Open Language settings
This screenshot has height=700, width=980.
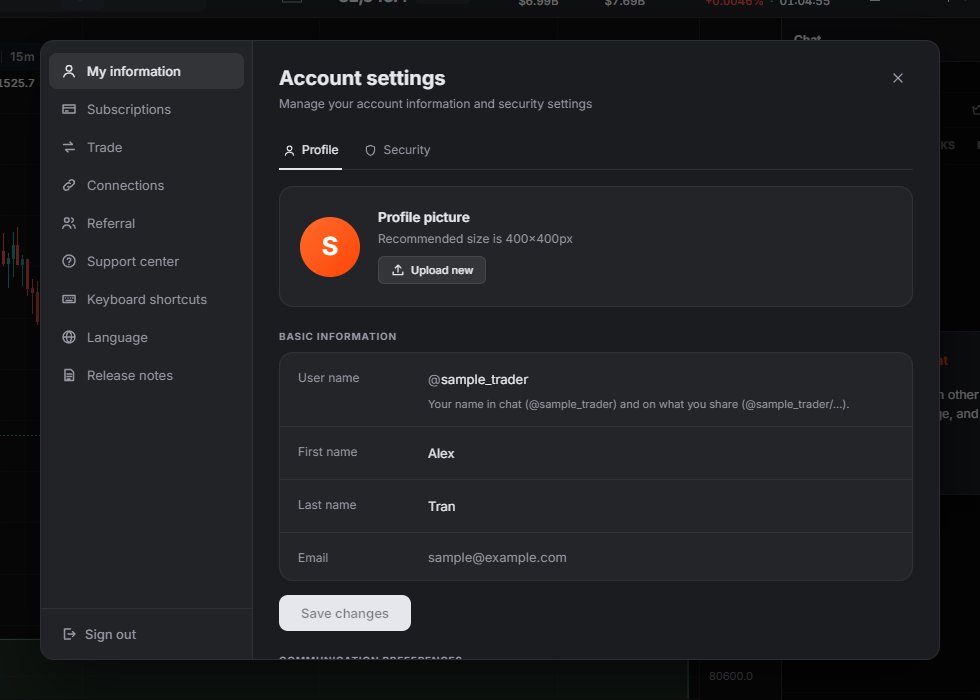click(x=146, y=338)
